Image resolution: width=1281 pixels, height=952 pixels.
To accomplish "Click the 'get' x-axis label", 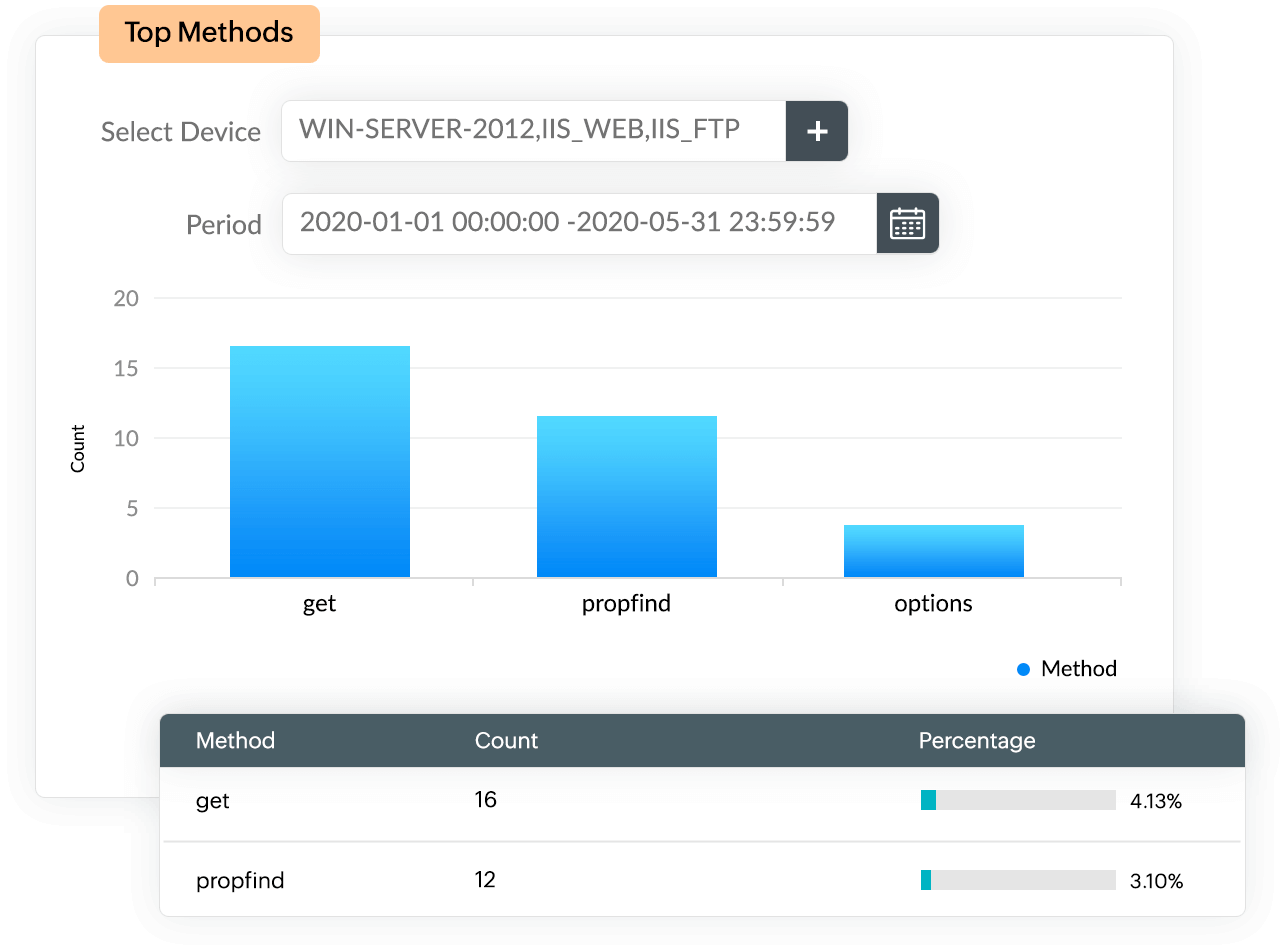I will click(320, 606).
